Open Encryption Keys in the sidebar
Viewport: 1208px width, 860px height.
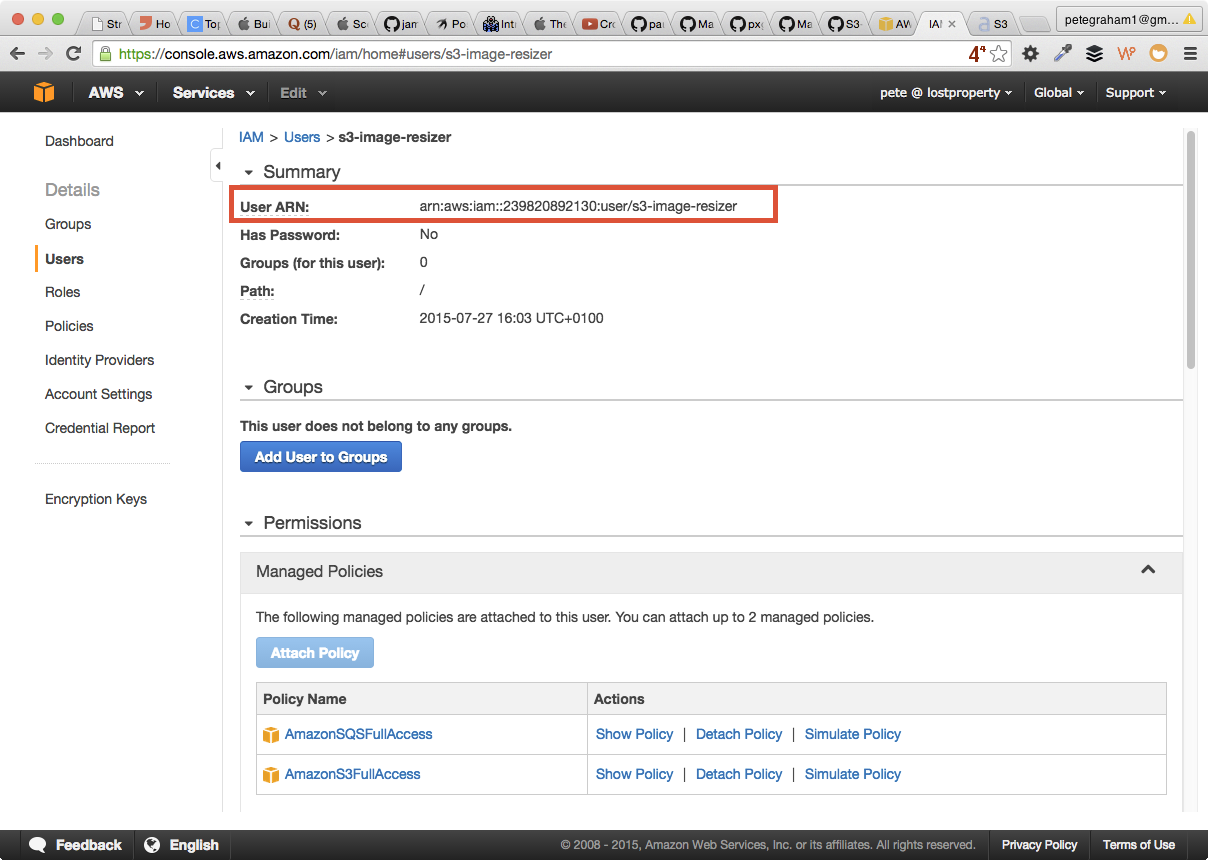(x=96, y=499)
